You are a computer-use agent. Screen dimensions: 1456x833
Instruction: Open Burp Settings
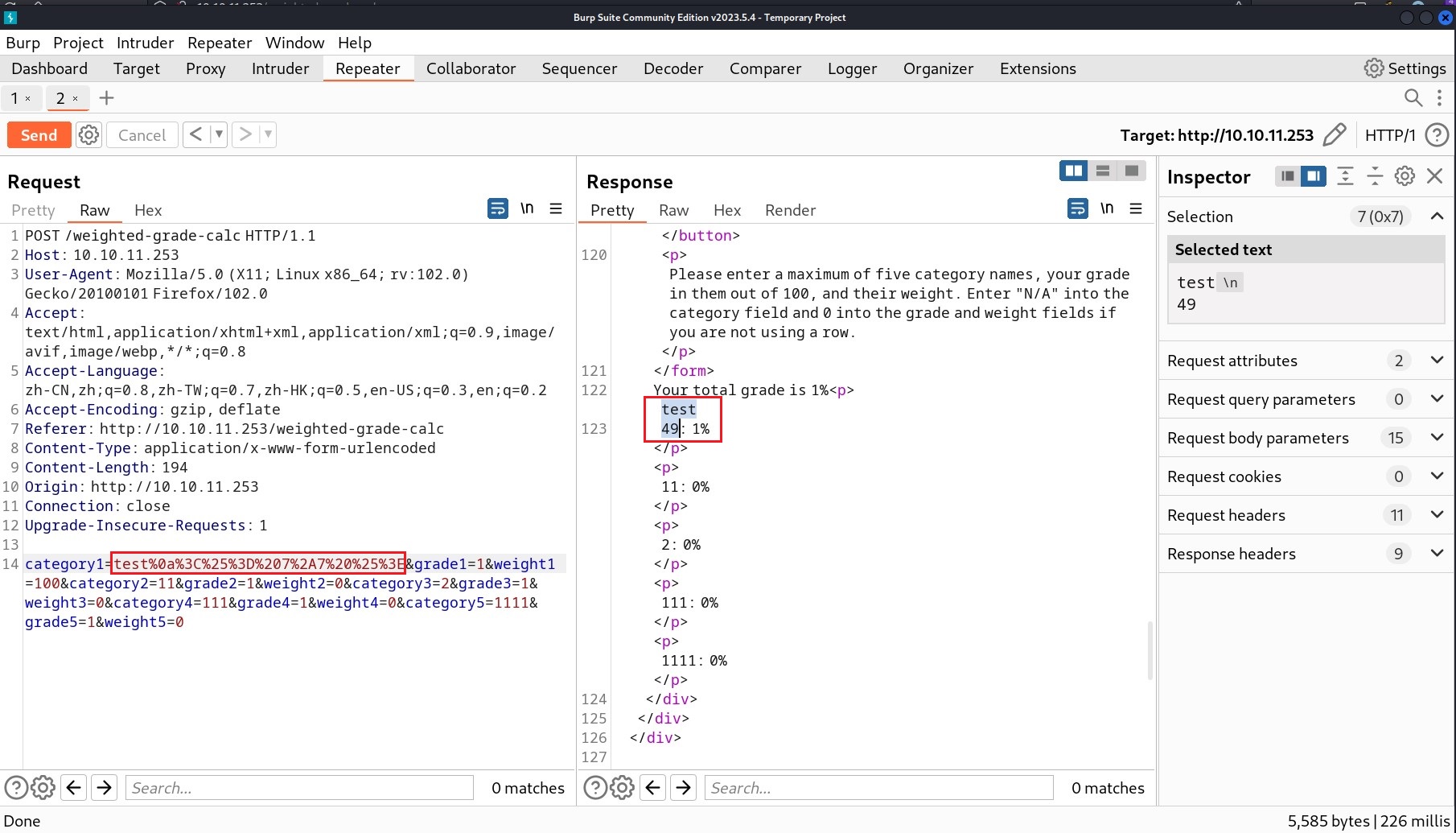point(1405,68)
